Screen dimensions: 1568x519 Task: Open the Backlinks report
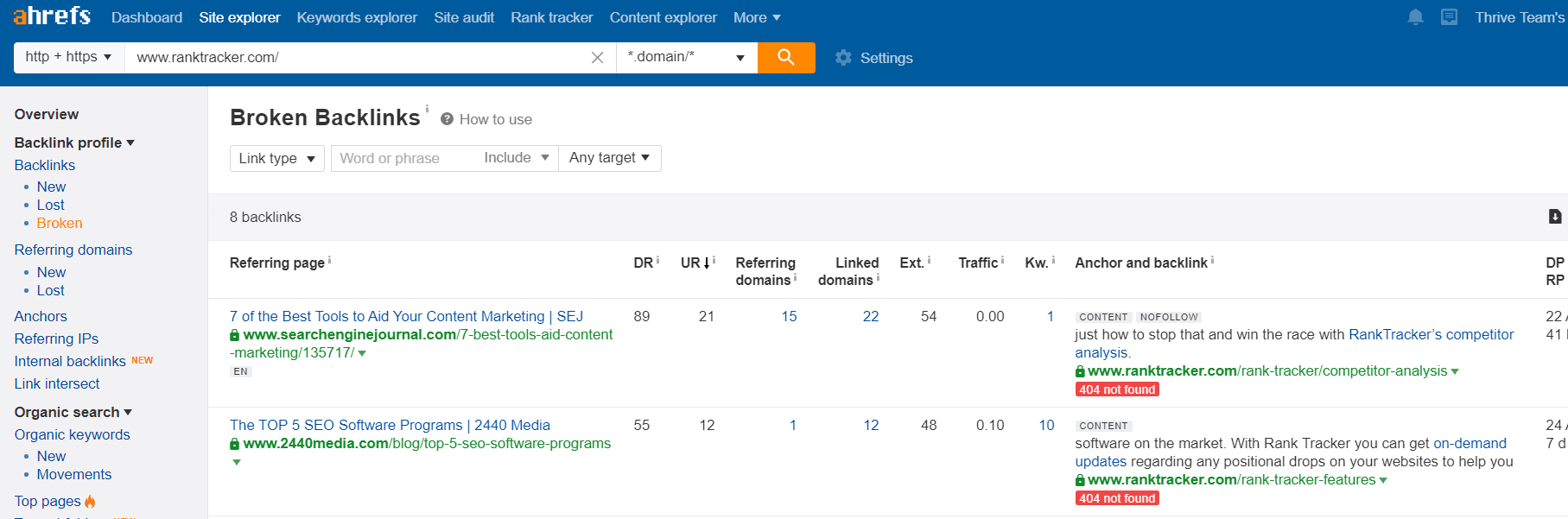45,165
